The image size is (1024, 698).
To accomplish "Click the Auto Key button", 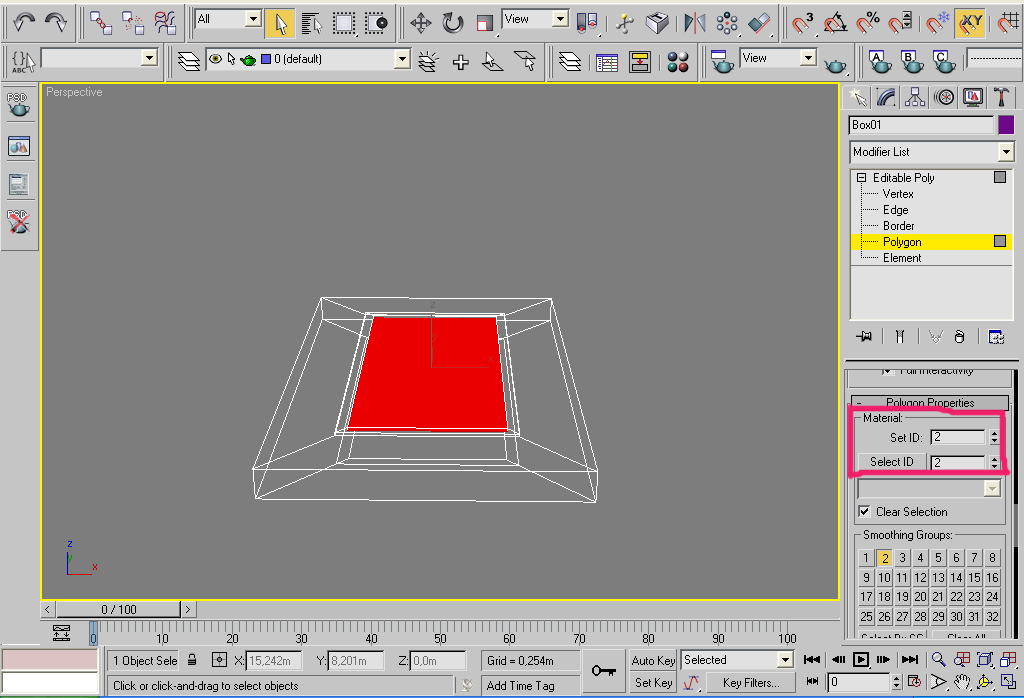I will (x=653, y=660).
